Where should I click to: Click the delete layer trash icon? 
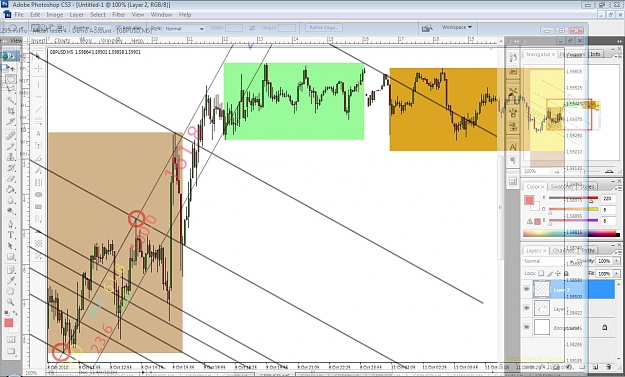coord(608,367)
